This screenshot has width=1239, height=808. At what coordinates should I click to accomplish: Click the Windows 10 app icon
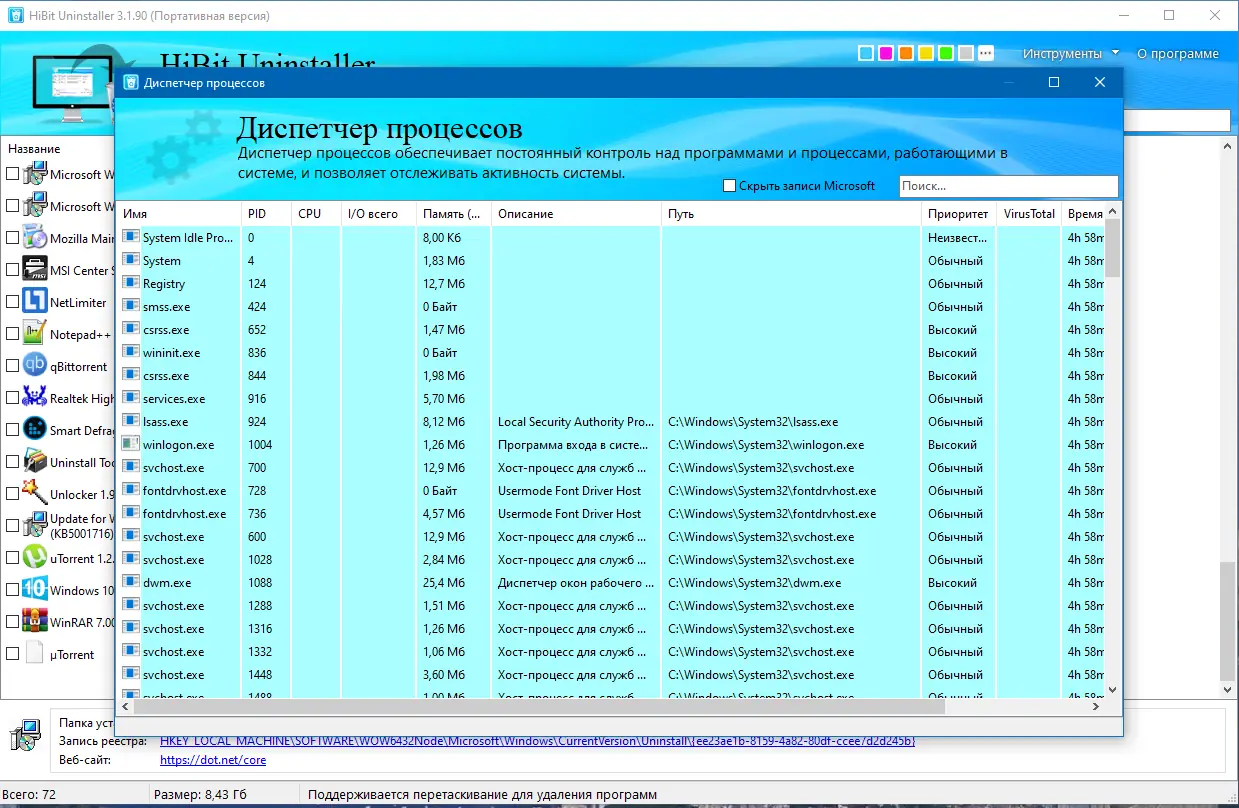coord(35,589)
